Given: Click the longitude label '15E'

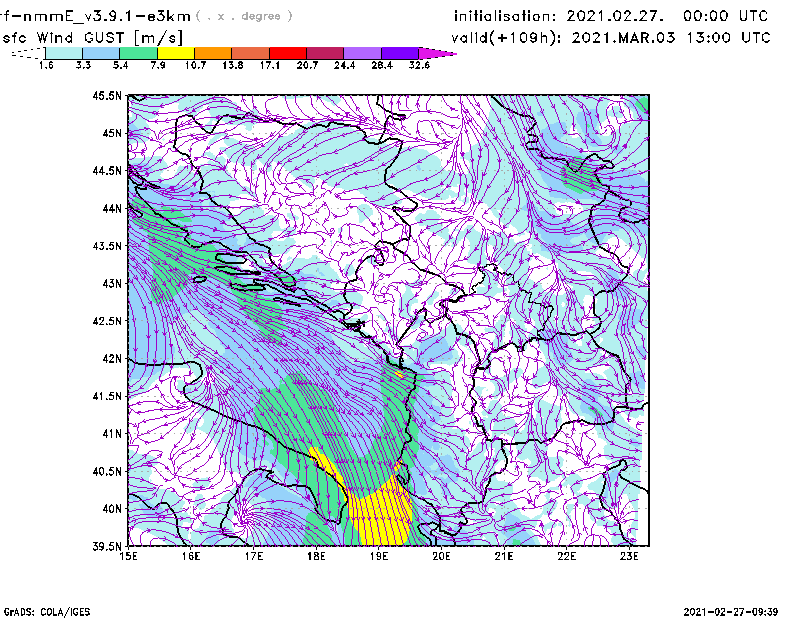Looking at the screenshot, I should point(128,556).
